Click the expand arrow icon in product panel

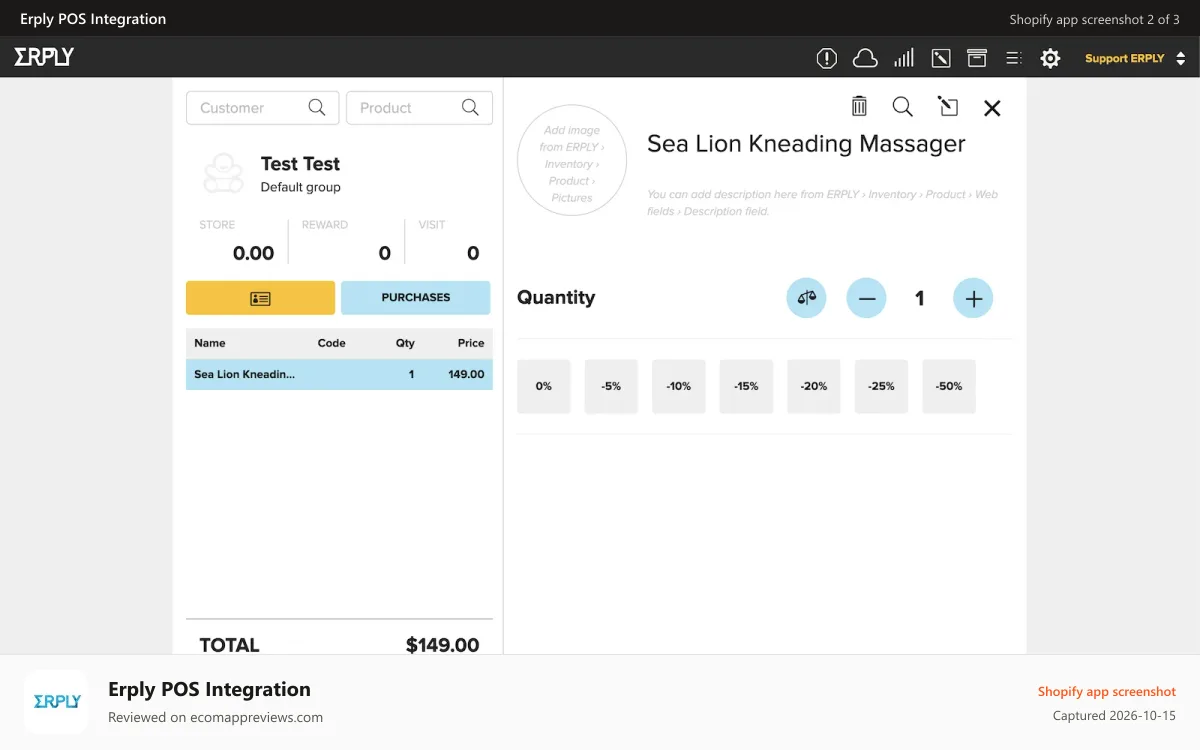947,106
